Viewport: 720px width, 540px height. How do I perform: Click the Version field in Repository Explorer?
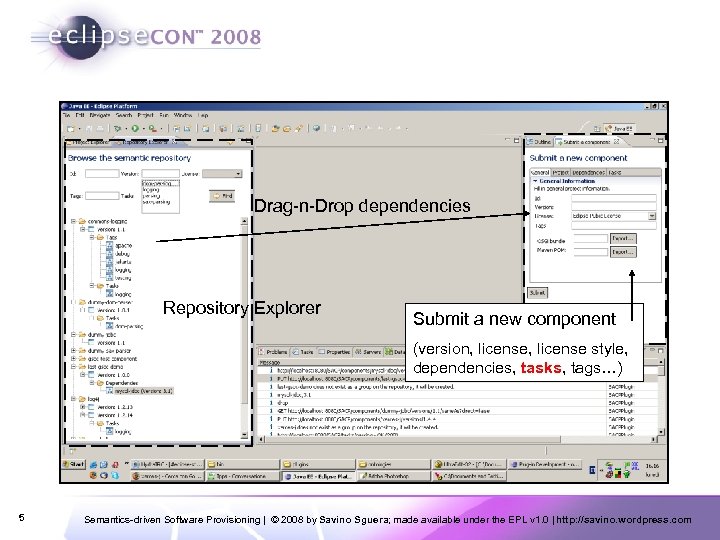(160, 174)
